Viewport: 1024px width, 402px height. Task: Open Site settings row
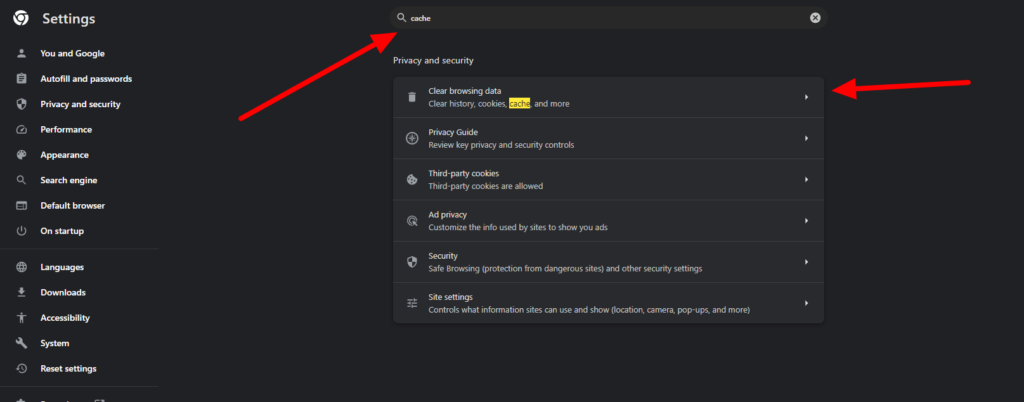[x=609, y=303]
